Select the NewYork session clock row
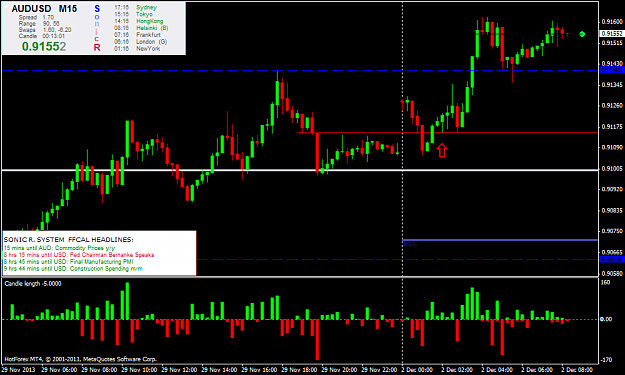 pos(137,48)
